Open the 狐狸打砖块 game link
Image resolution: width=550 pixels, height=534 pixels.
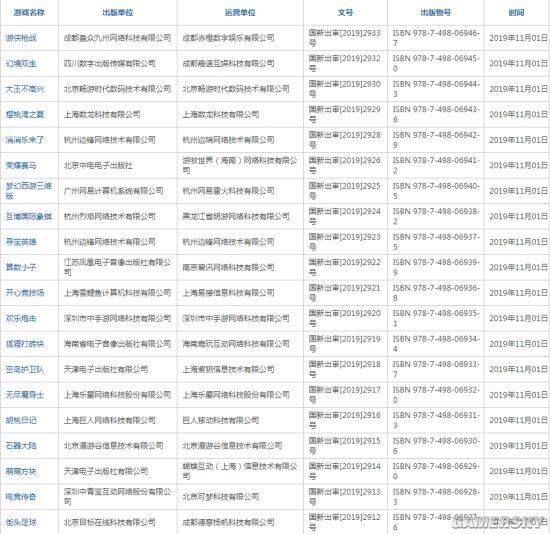tap(25, 344)
